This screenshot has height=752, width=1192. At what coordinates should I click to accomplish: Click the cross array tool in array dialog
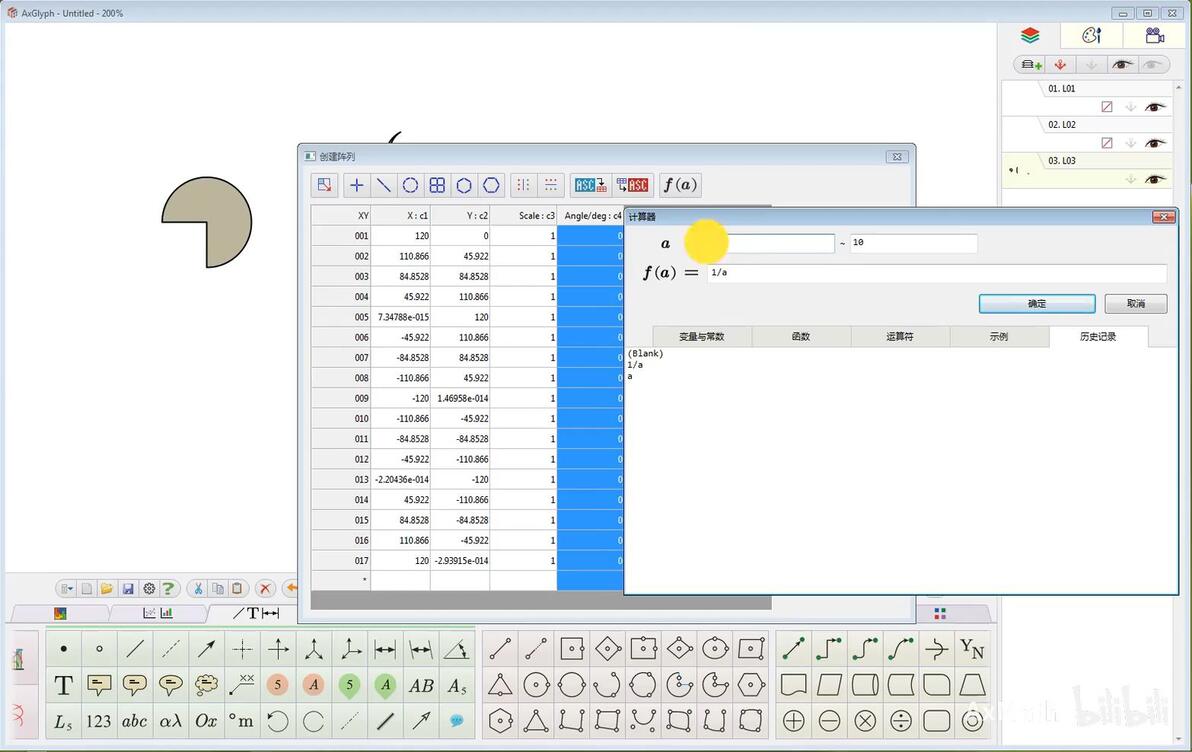pyautogui.click(x=357, y=185)
